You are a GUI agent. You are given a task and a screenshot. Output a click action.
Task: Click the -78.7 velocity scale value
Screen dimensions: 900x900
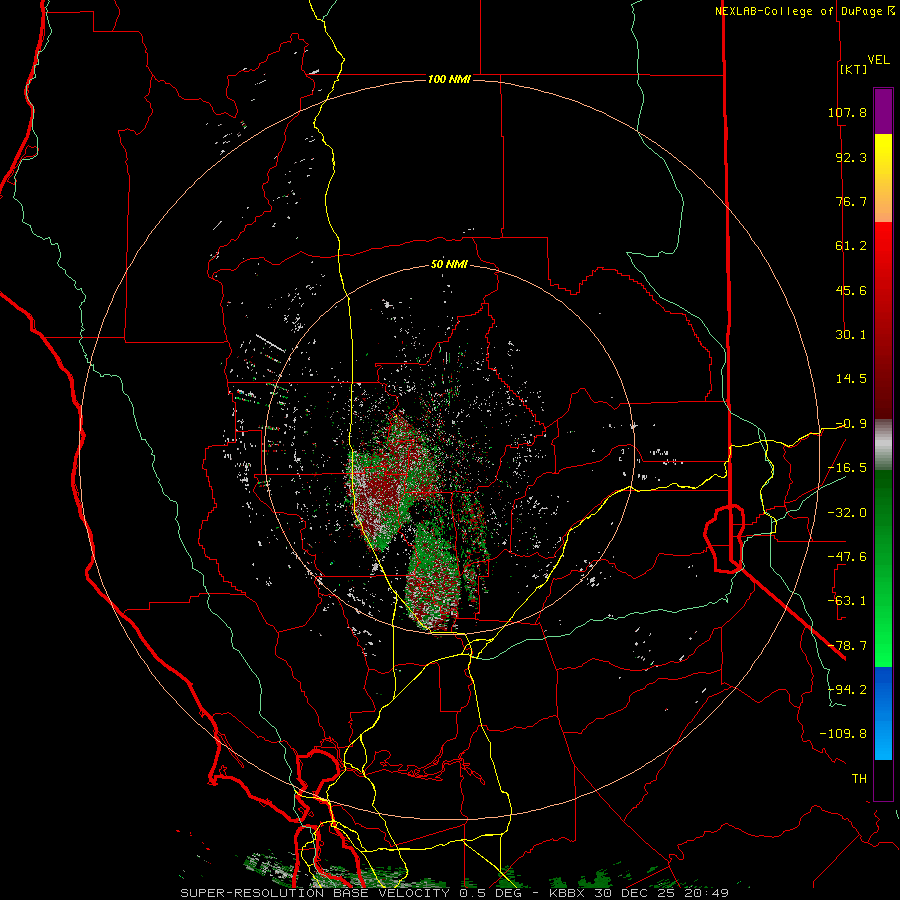tap(847, 646)
